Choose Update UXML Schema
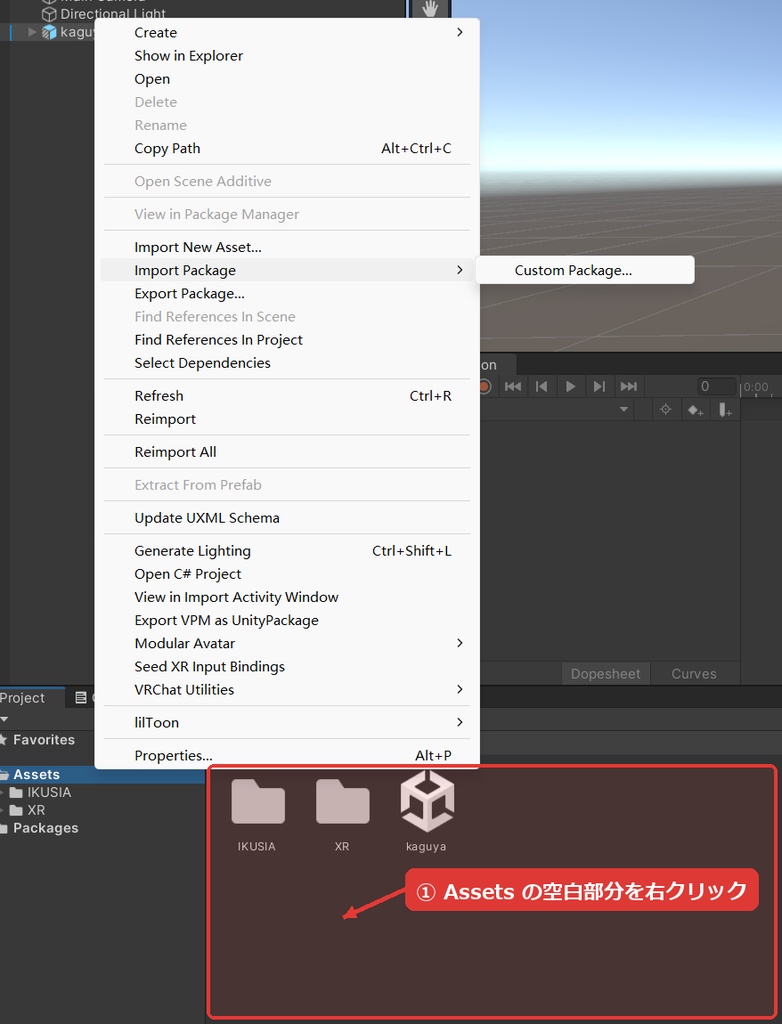Screen dimensions: 782x1024 (x=287, y=517)
